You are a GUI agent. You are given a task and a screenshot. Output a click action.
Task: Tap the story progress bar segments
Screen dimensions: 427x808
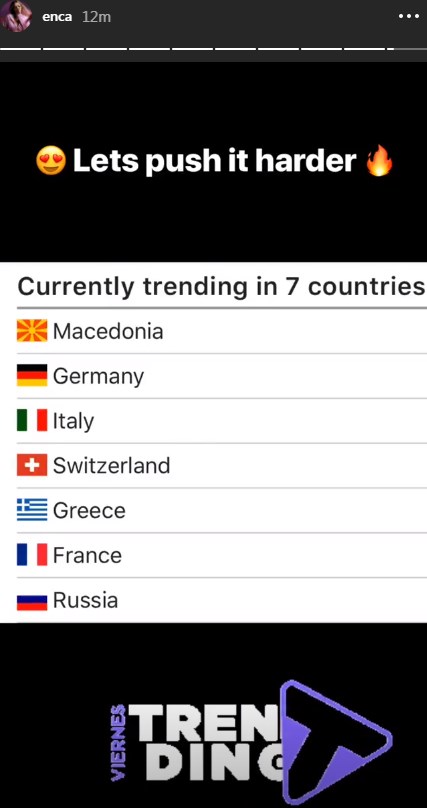point(197,49)
